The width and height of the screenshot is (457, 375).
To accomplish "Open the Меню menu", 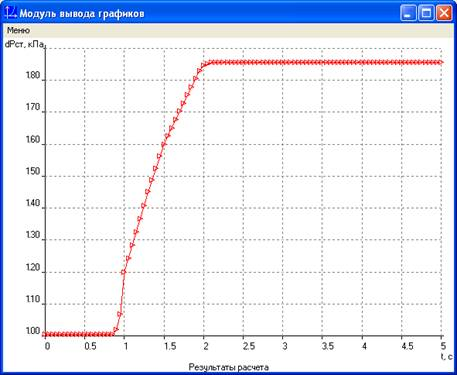I will coord(18,30).
